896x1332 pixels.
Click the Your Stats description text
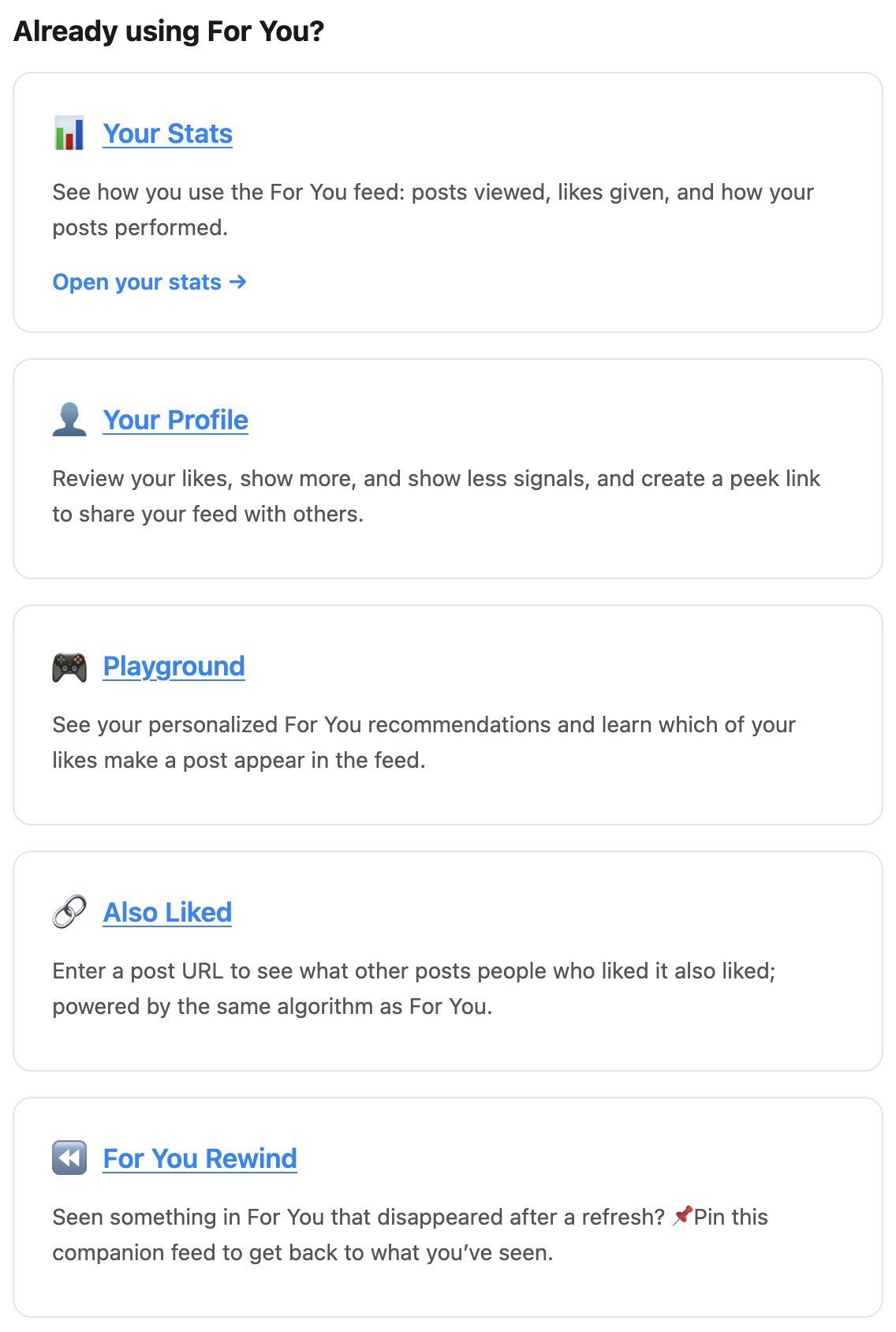433,210
